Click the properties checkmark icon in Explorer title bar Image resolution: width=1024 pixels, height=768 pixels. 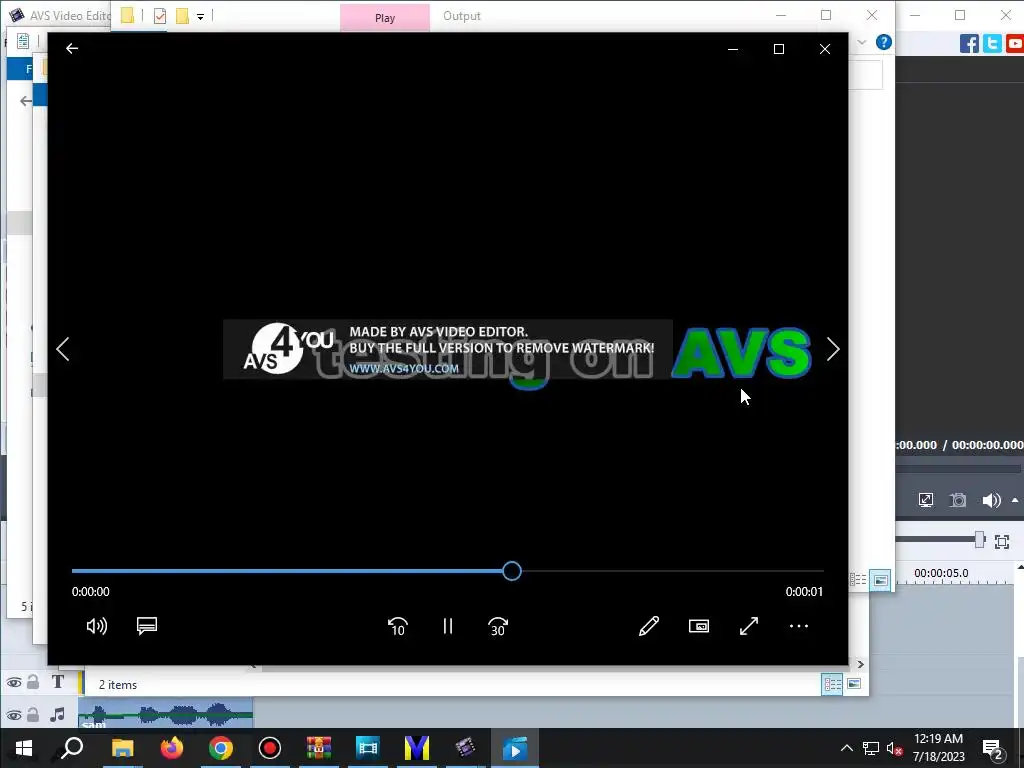click(160, 16)
